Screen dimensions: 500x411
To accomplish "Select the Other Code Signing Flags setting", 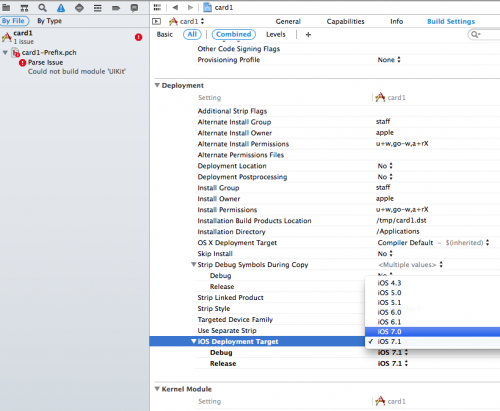I will coord(239,49).
